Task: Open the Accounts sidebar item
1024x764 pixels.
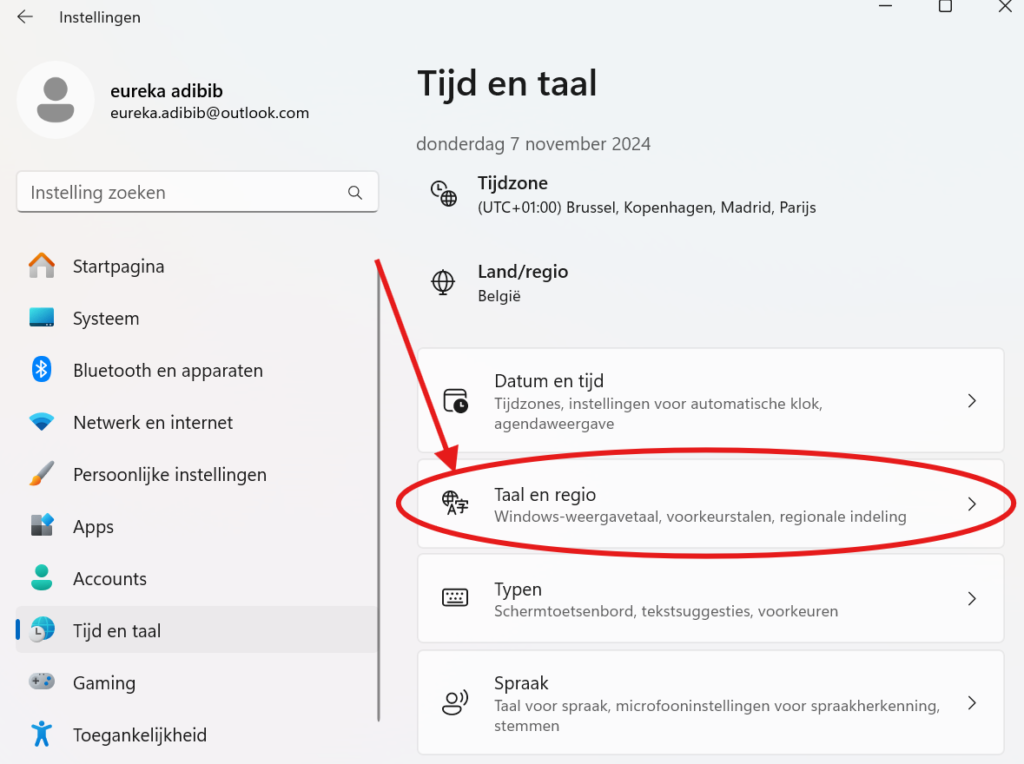Action: click(110, 579)
